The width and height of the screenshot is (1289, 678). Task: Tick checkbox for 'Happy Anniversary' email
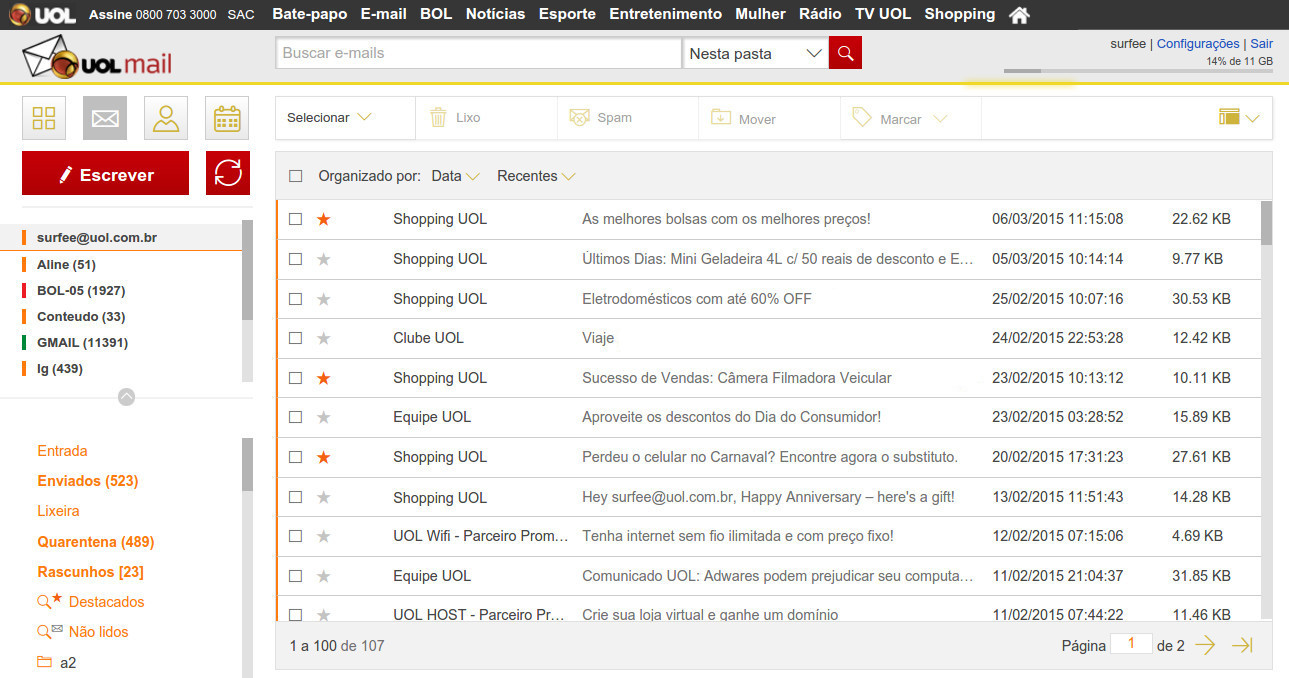(295, 497)
